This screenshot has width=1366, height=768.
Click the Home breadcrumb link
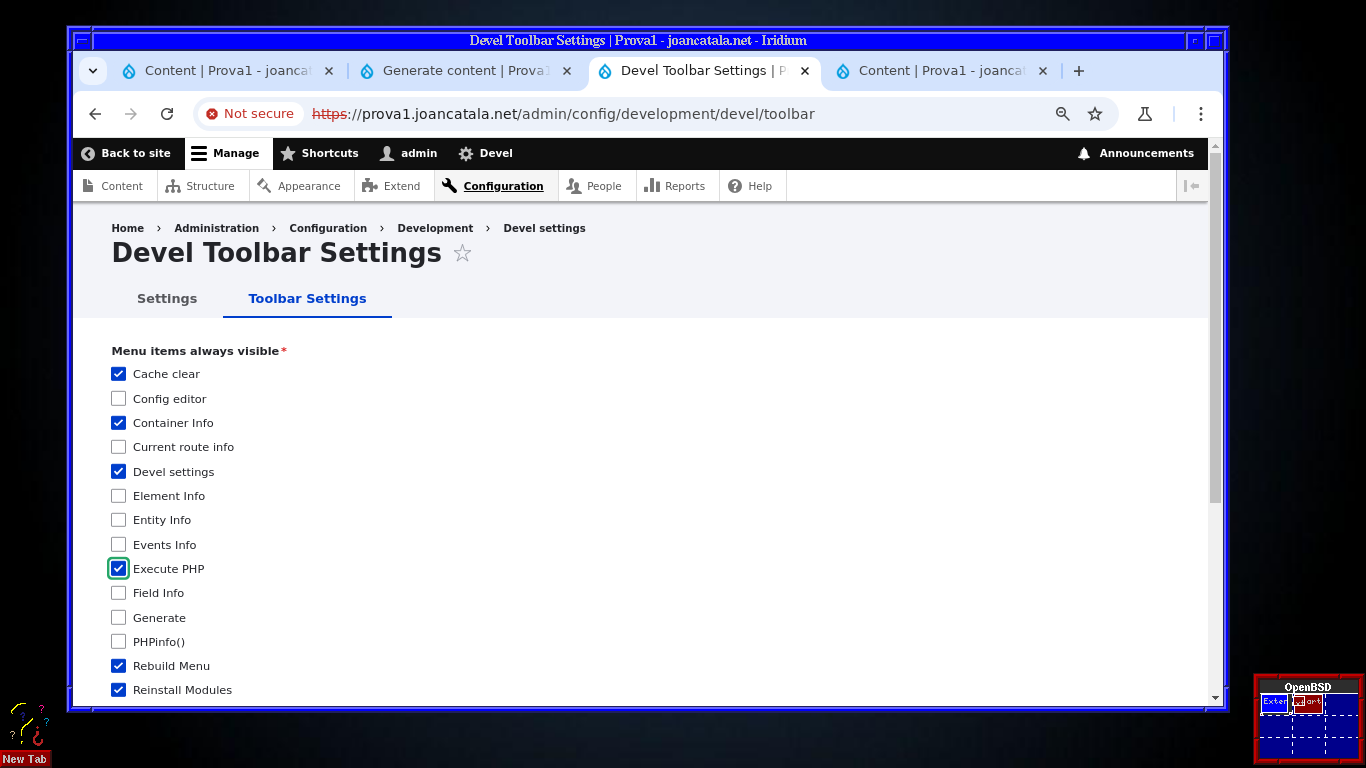(x=128, y=229)
